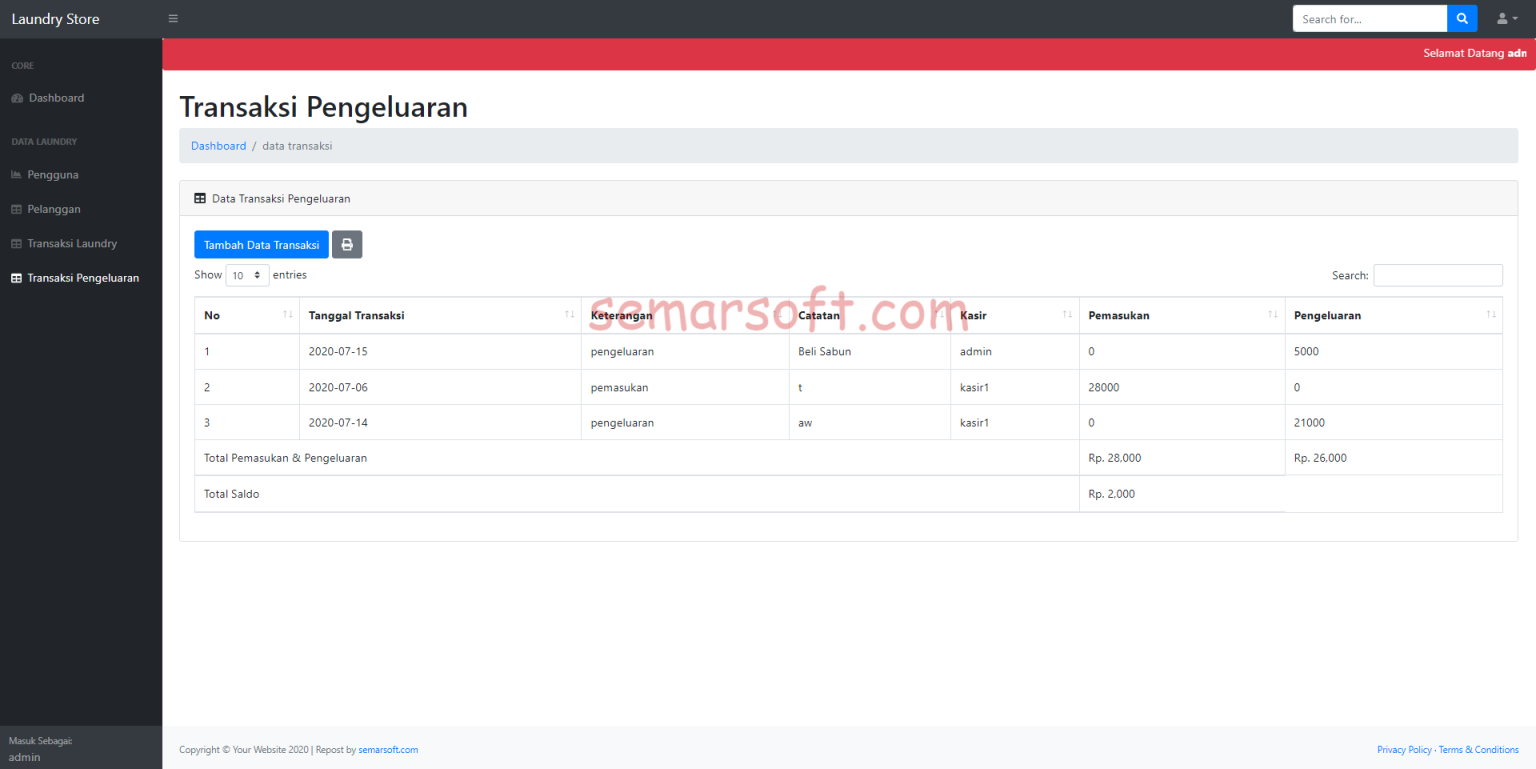Open the user account dropdown menu
Viewport: 1536px width, 769px height.
tap(1506, 18)
